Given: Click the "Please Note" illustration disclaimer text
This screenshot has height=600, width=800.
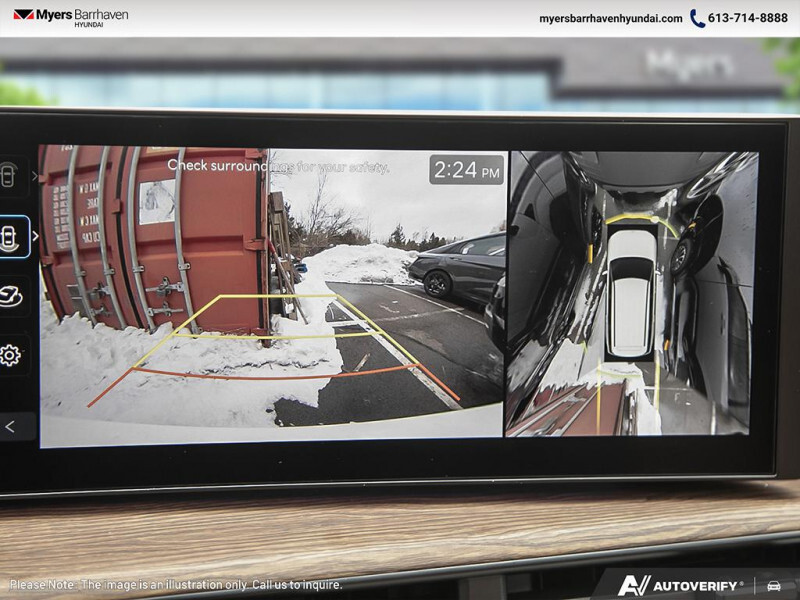Looking at the screenshot, I should coord(176,585).
